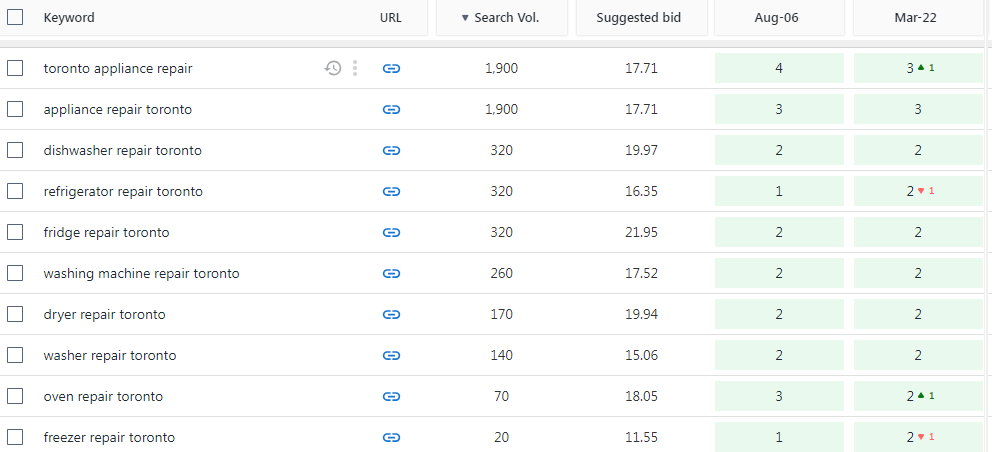Check the box for washing machine repair toronto
This screenshot has height=452, width=992.
pyautogui.click(x=15, y=273)
